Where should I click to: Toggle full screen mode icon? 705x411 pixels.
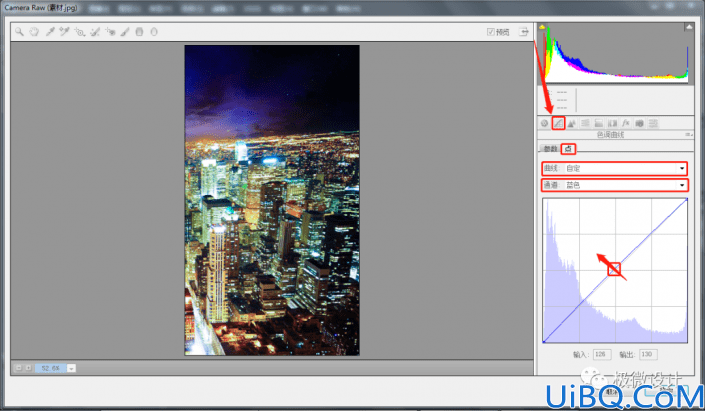(x=524, y=31)
